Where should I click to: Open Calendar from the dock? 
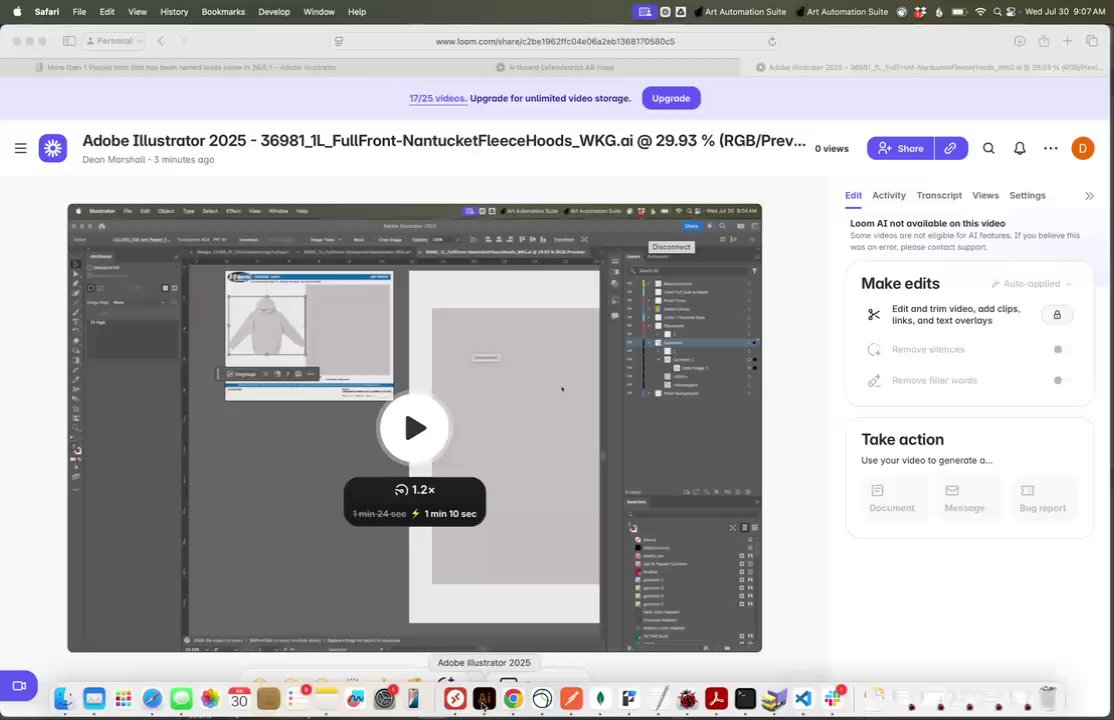coord(239,699)
